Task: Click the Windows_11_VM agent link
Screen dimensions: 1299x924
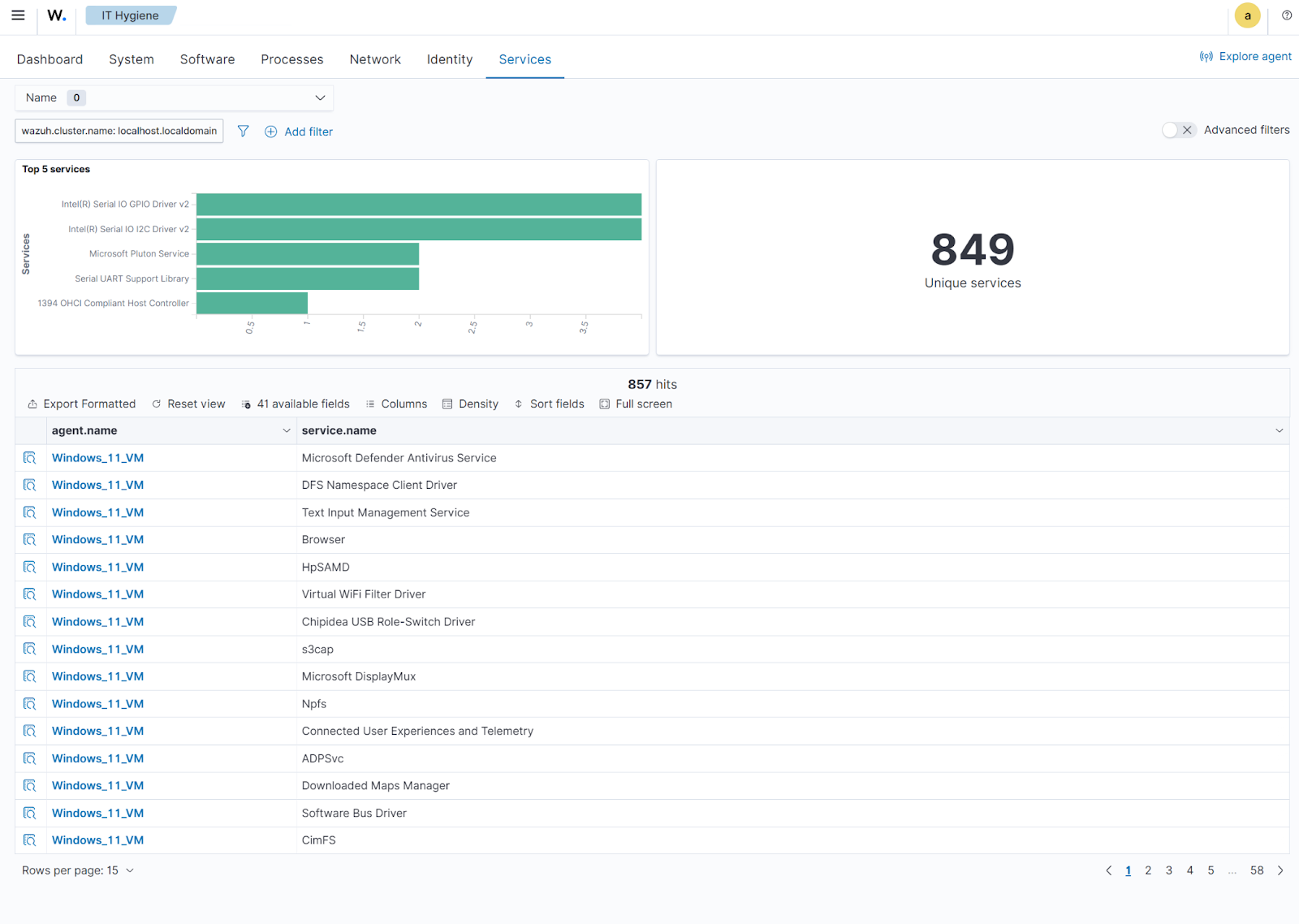Action: [97, 457]
